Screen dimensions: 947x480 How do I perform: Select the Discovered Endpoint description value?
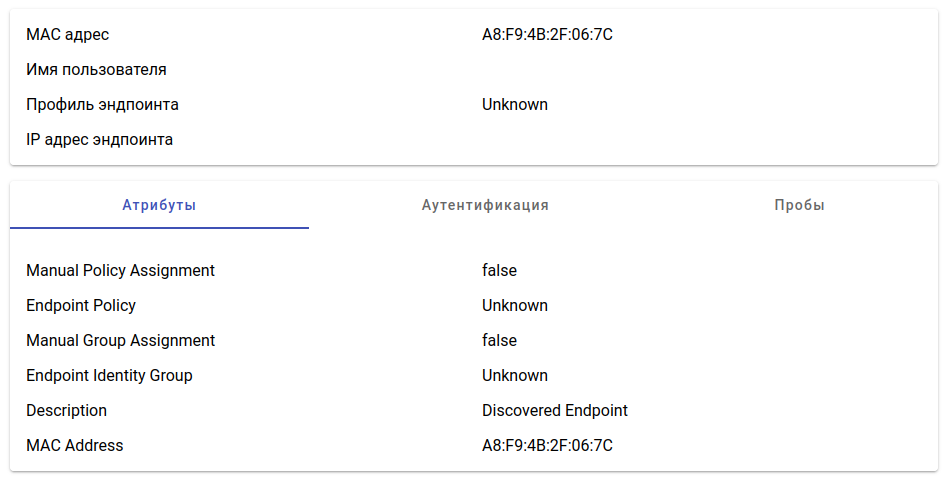554,411
